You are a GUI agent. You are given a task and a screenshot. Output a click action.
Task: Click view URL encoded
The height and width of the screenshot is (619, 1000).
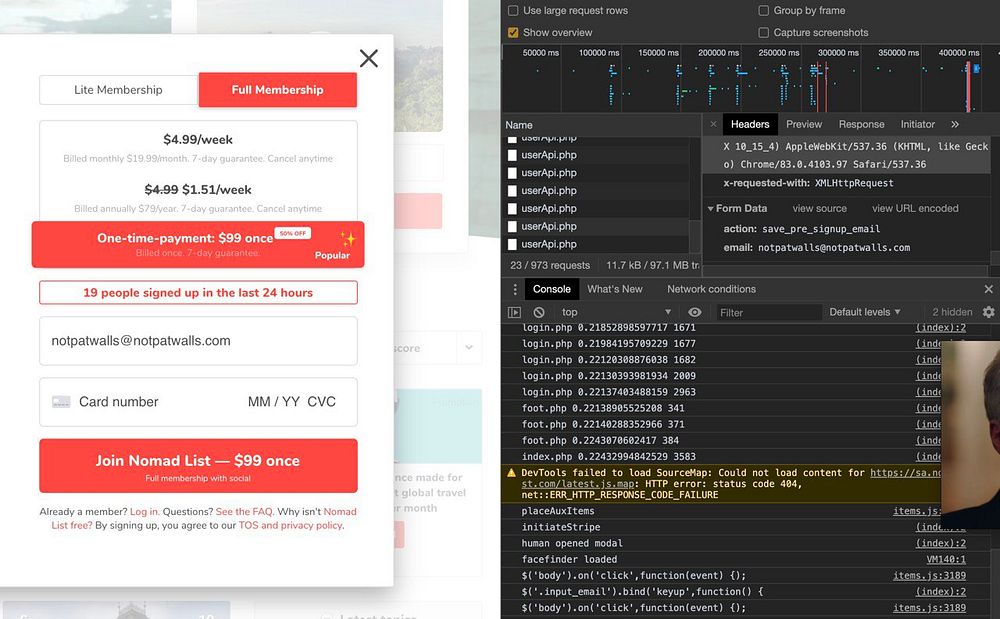pyautogui.click(x=915, y=208)
